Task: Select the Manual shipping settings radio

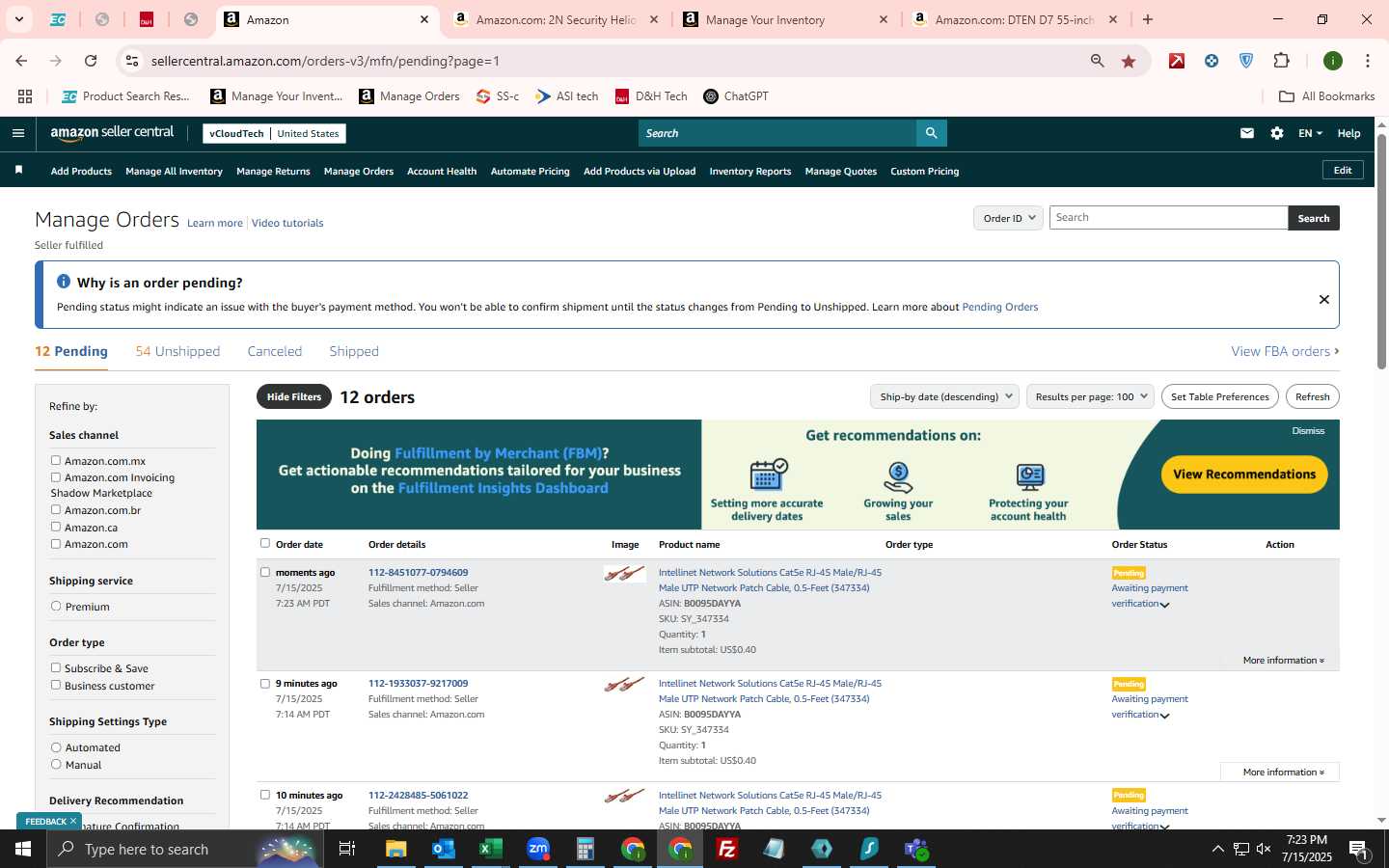Action: [x=56, y=764]
